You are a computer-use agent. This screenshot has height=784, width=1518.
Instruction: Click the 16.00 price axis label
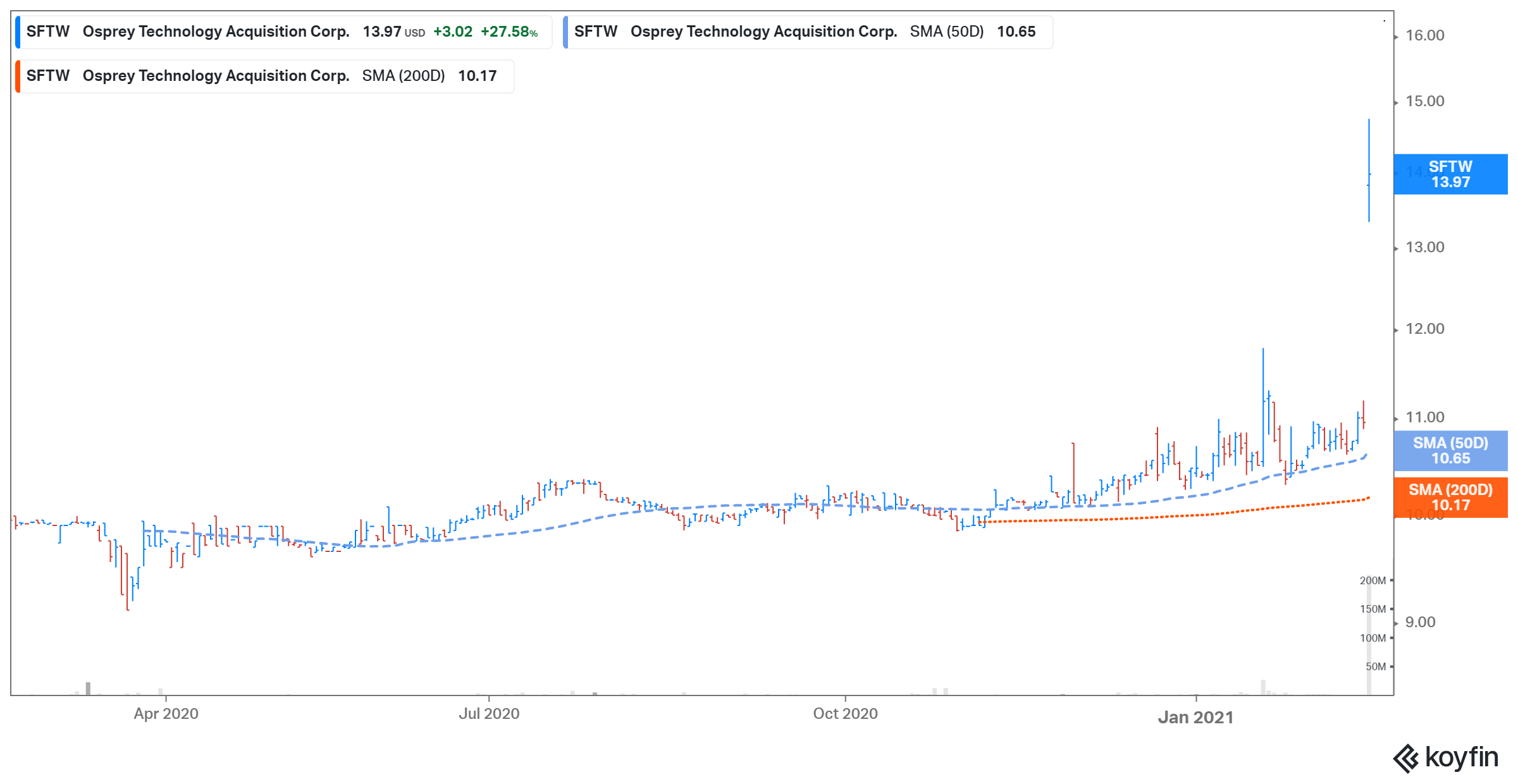(1424, 35)
